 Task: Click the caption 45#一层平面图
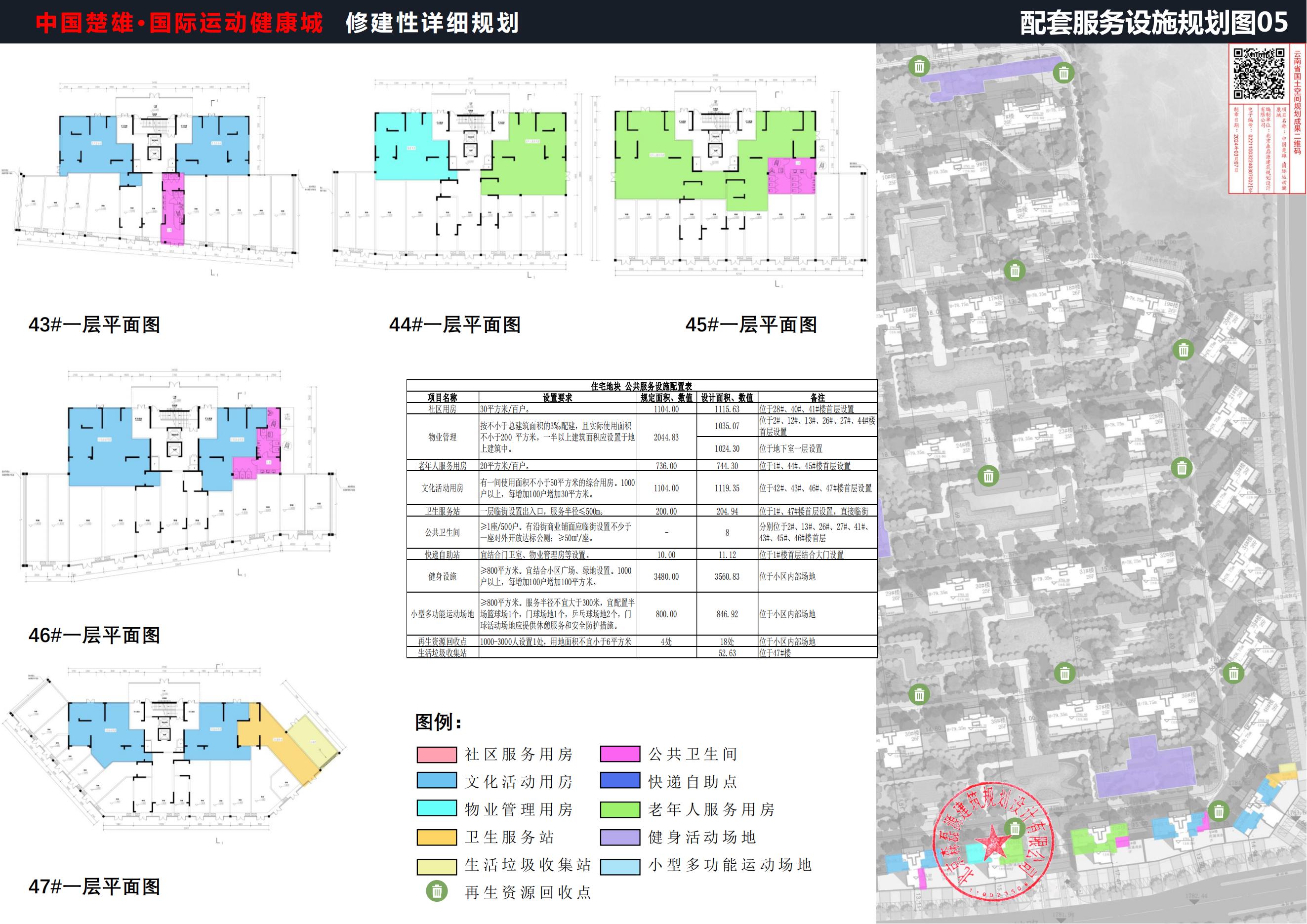(751, 325)
